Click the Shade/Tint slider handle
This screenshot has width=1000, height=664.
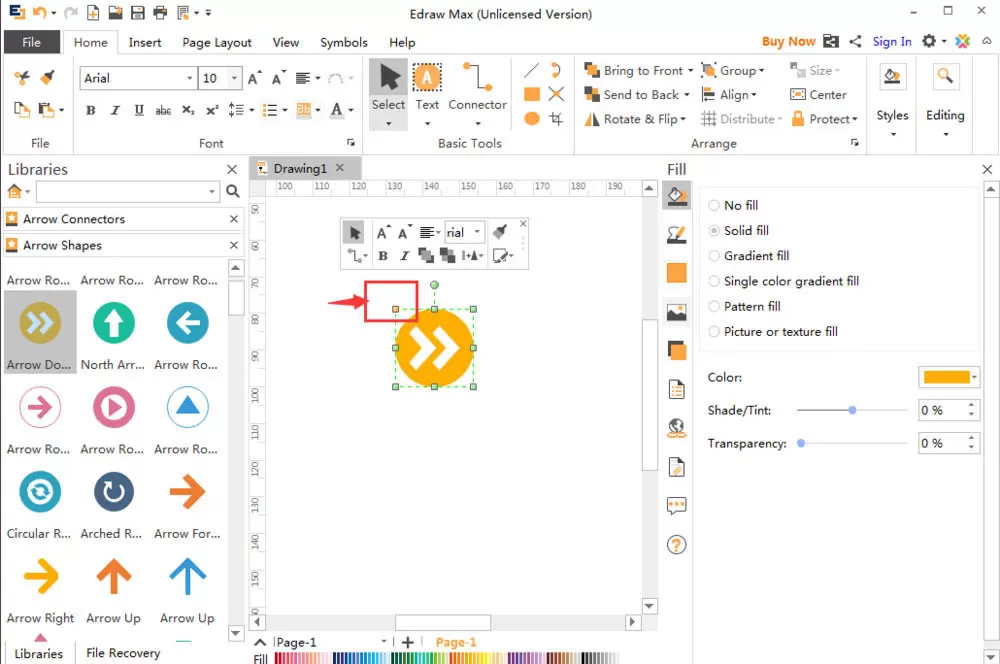pyautogui.click(x=852, y=410)
